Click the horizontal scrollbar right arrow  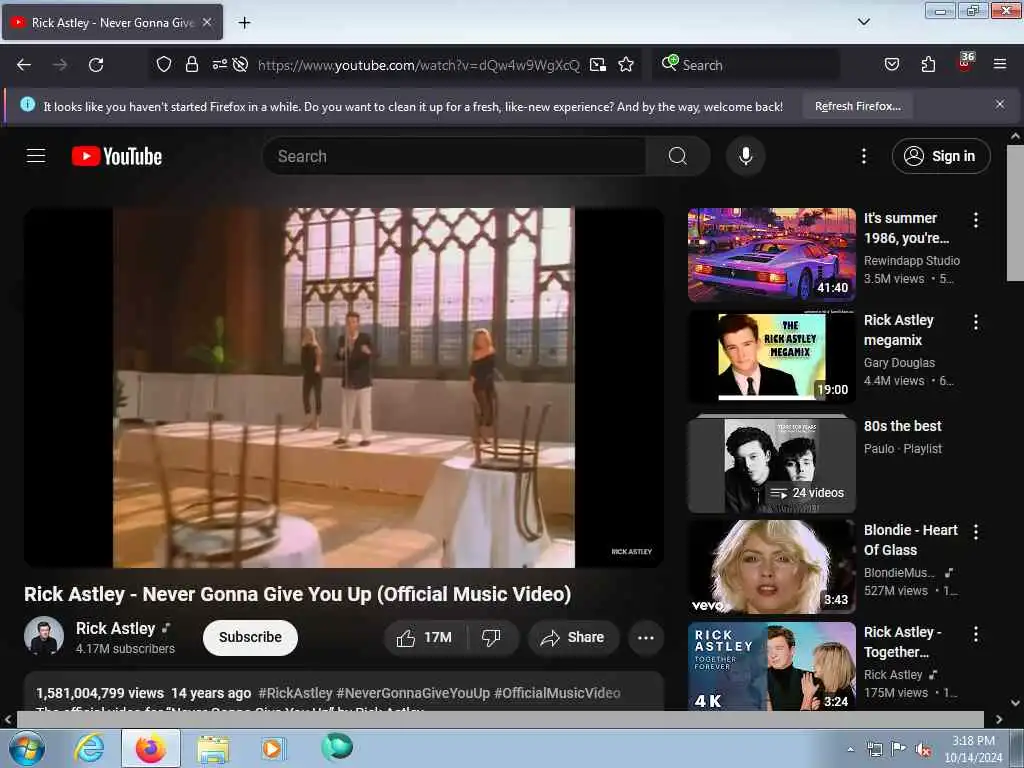point(999,719)
